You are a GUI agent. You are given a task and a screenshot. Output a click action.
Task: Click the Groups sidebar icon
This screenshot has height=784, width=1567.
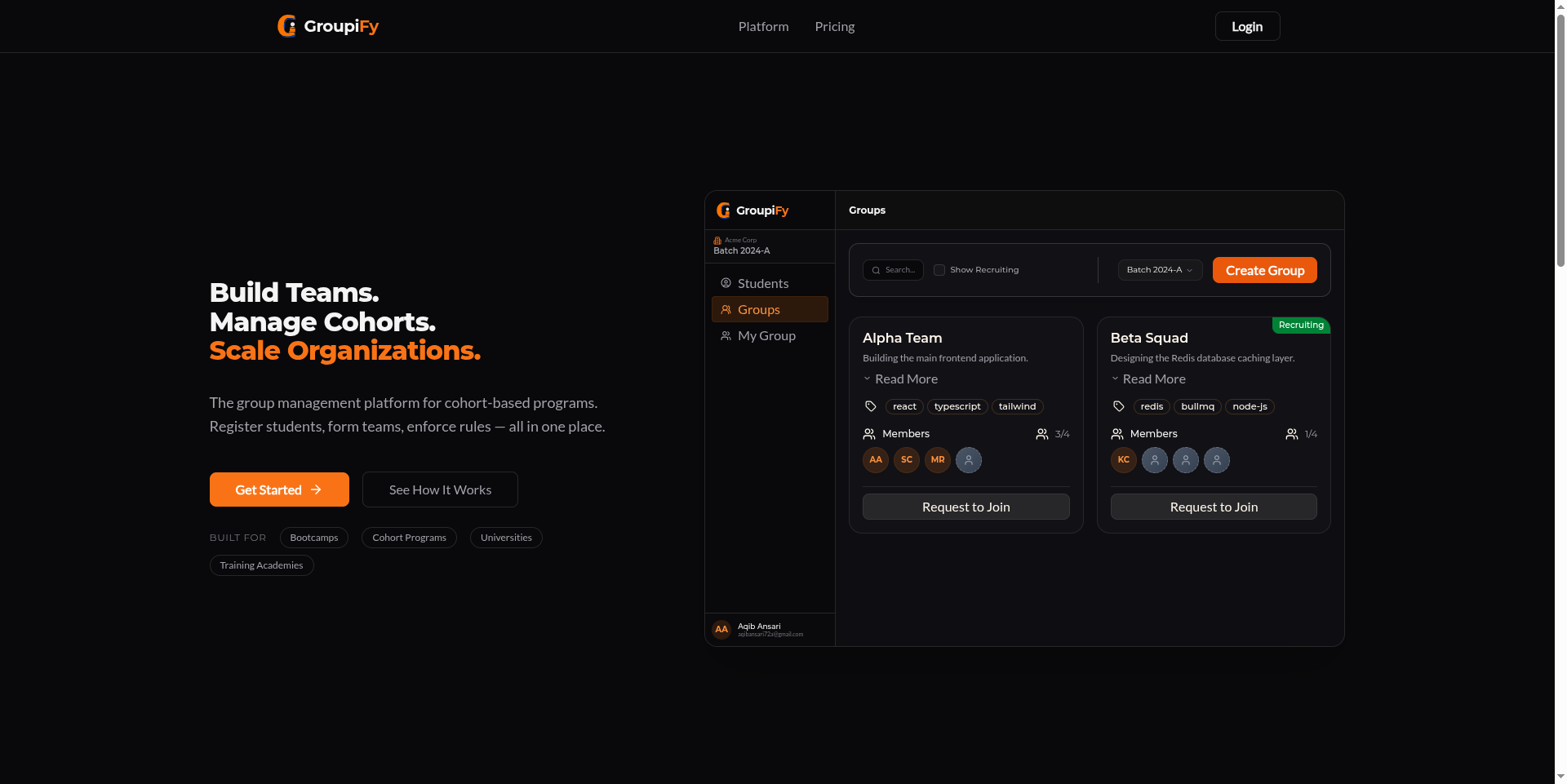click(x=726, y=309)
